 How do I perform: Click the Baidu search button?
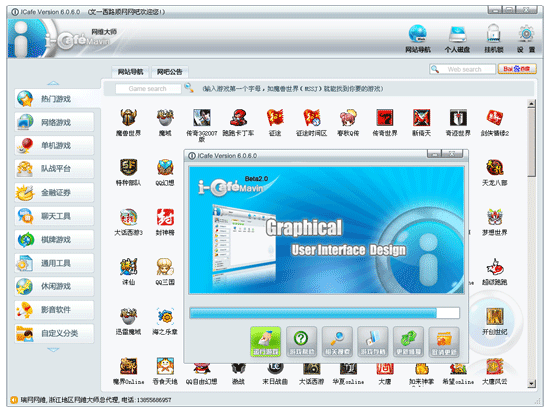(x=517, y=69)
